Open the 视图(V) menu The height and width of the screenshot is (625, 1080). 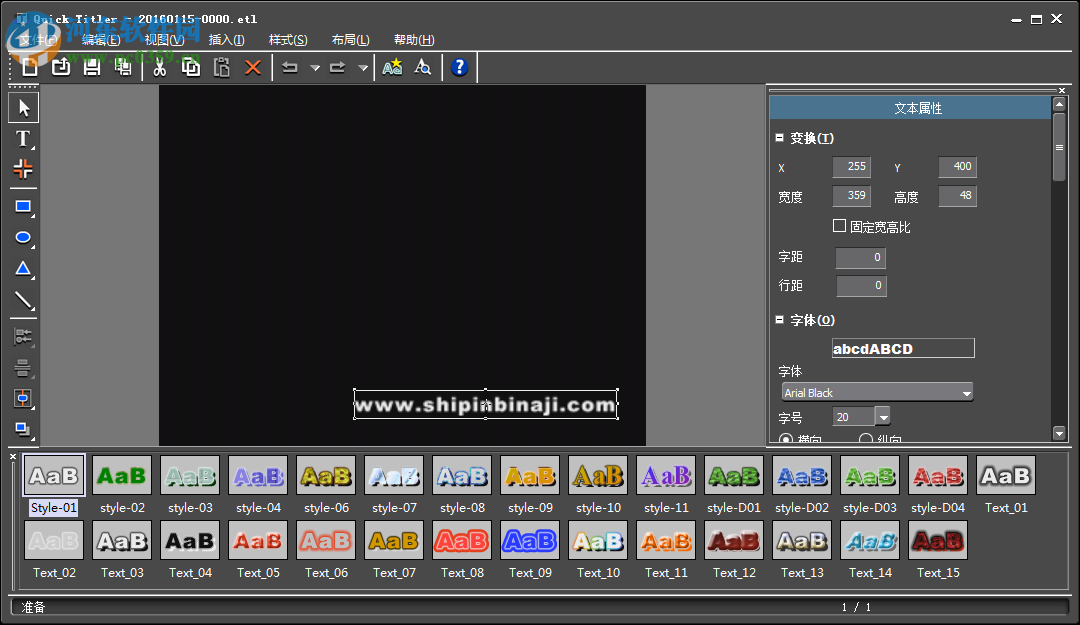click(x=165, y=40)
